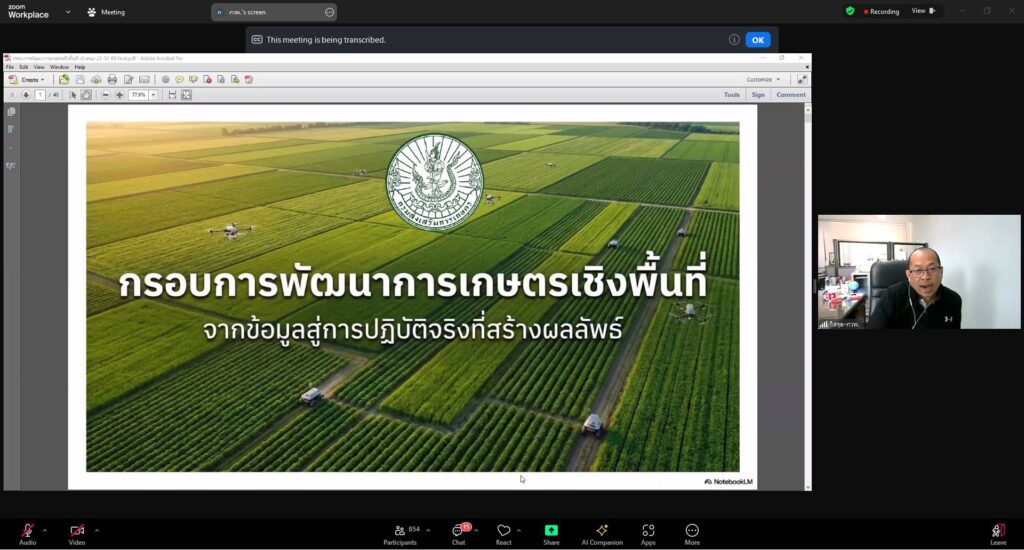Viewport: 1024px width, 550px height.
Task: Click the speaker's video thumbnail
Action: pos(918,272)
